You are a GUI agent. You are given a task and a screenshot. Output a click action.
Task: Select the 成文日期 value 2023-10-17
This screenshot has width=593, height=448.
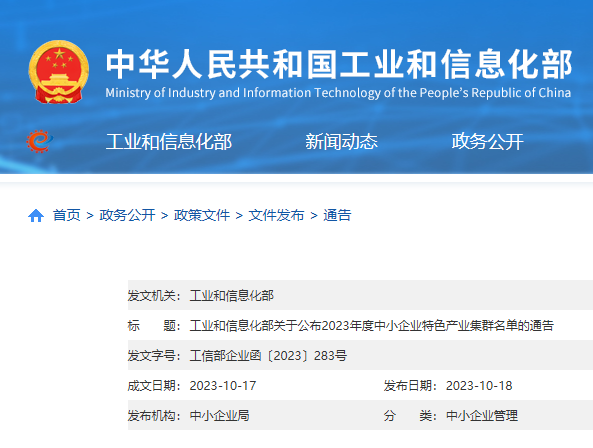[x=223, y=386]
